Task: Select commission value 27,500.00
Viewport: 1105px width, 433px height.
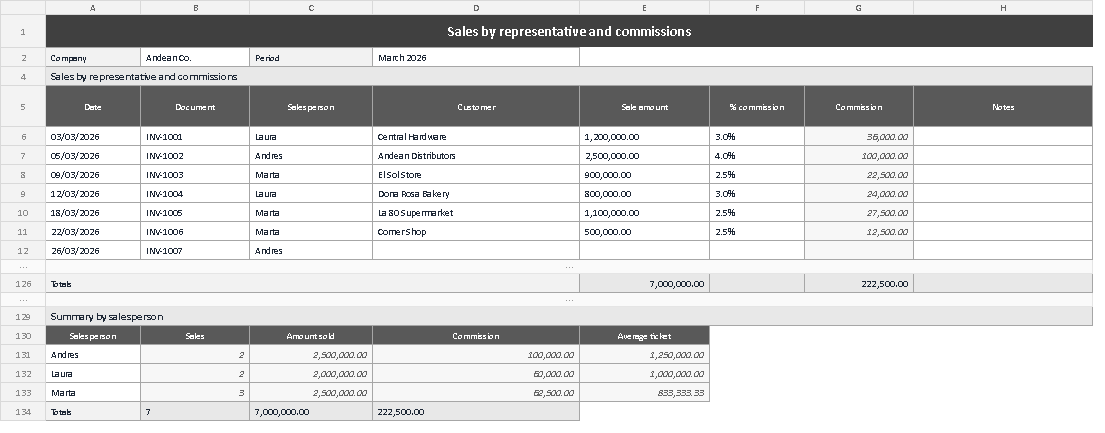Action: coord(859,213)
